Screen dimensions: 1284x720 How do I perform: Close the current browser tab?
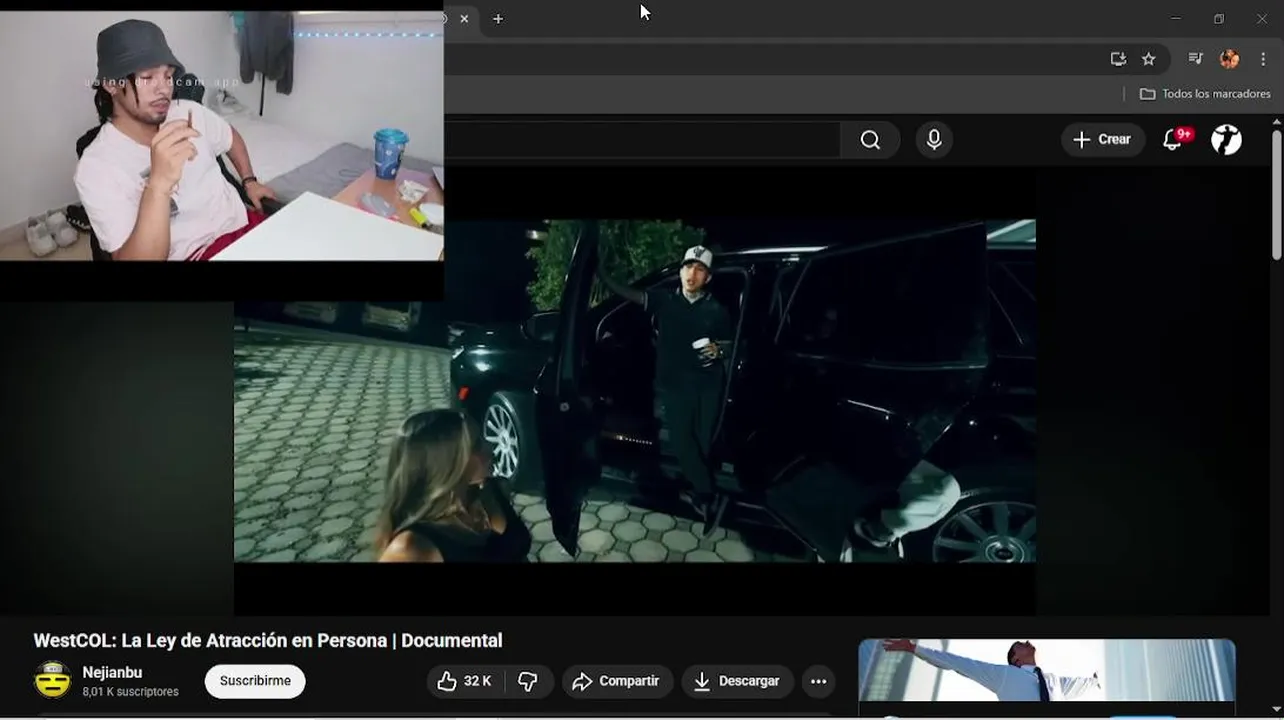(x=464, y=19)
